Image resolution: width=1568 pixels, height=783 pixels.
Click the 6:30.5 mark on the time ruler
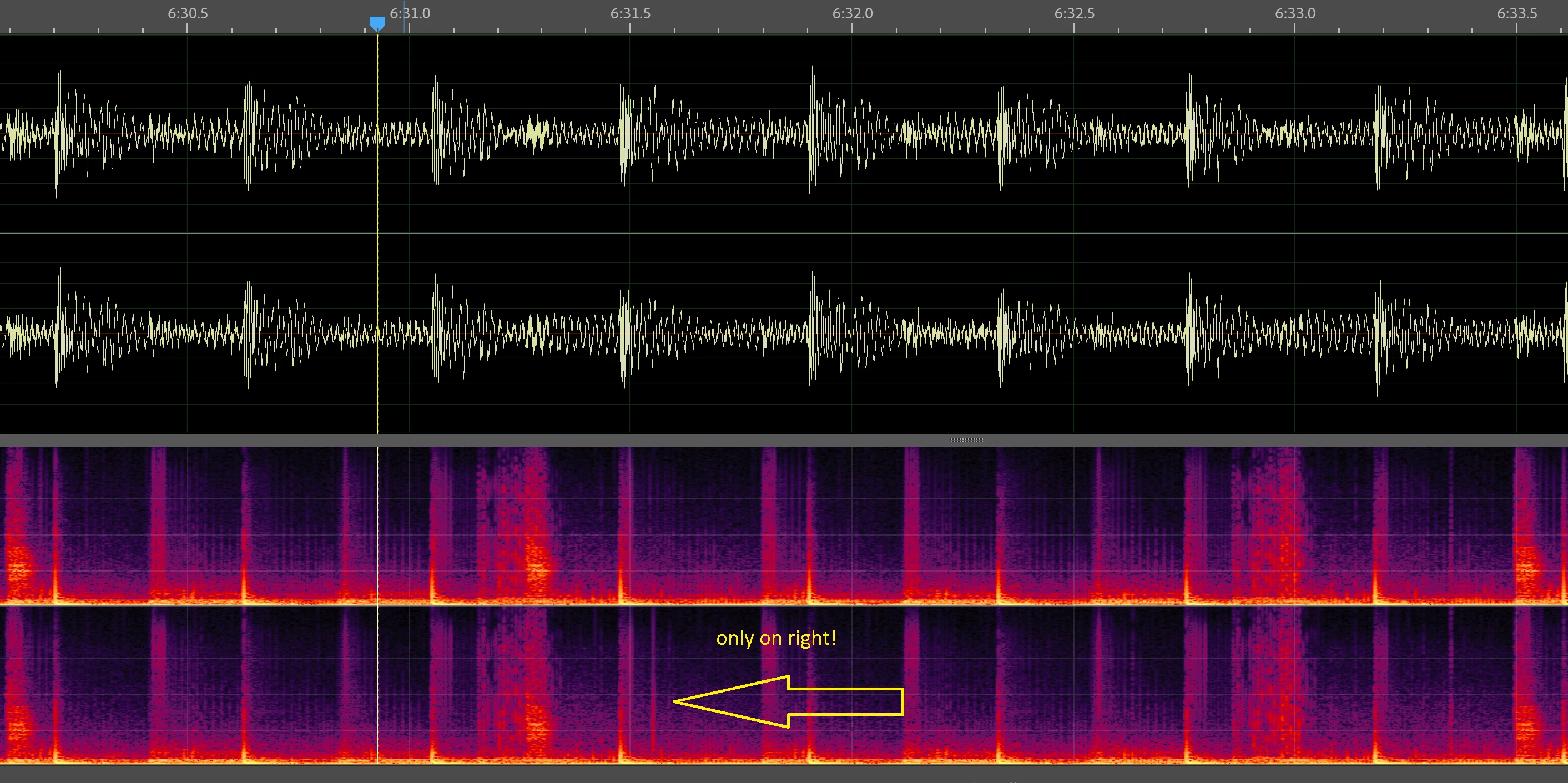pyautogui.click(x=188, y=13)
